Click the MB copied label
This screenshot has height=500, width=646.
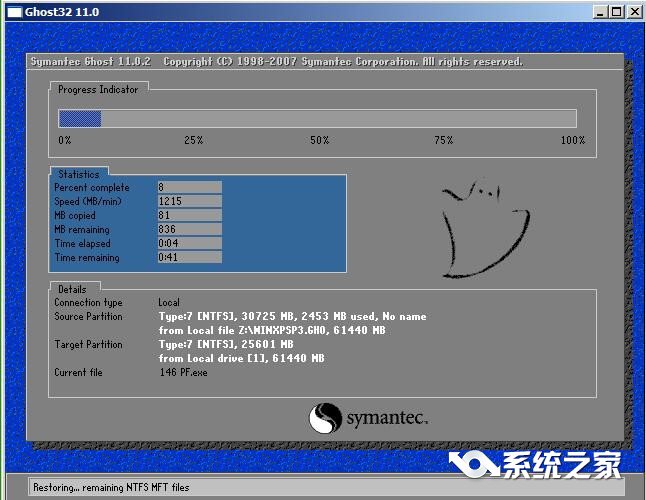click(75, 215)
